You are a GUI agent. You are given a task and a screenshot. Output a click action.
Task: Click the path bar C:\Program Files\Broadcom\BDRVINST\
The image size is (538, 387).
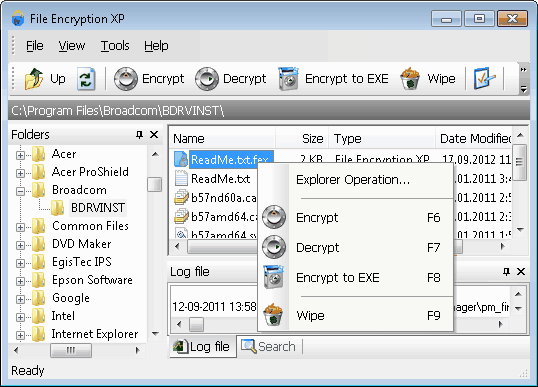(269, 110)
